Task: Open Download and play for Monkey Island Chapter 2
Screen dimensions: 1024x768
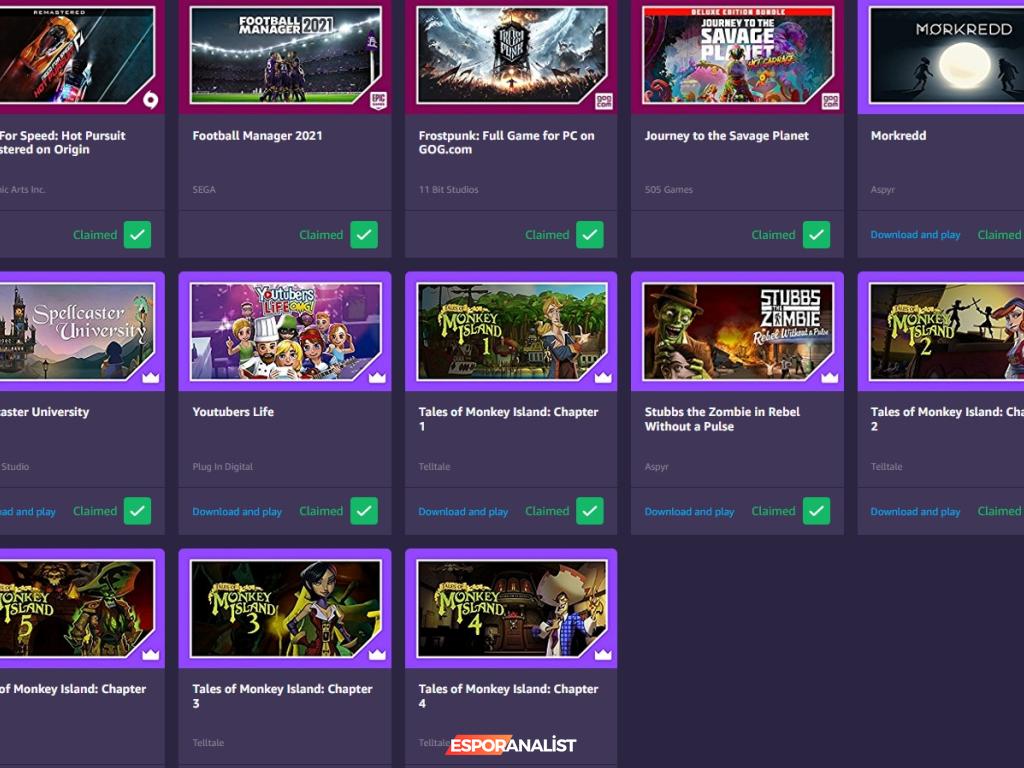Action: pos(915,511)
